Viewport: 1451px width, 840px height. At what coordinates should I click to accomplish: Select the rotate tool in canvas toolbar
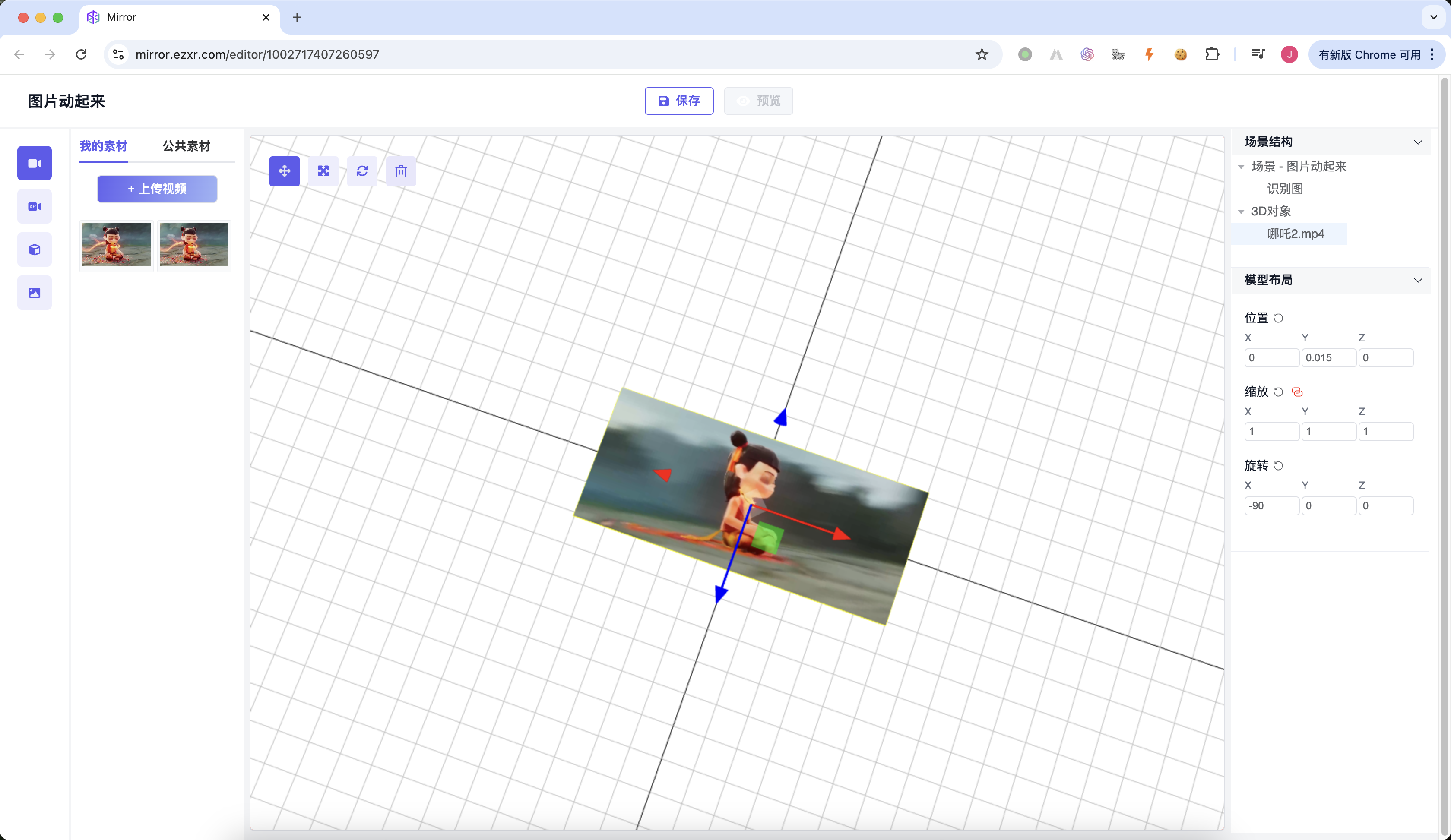362,171
